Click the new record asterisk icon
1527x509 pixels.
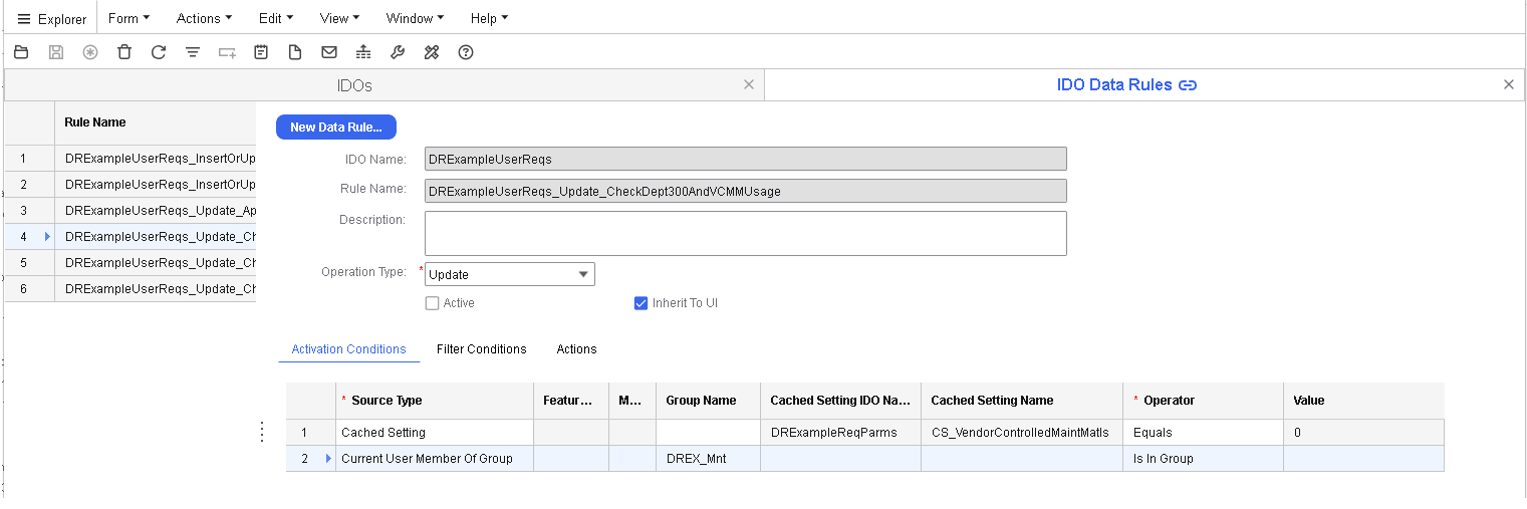tap(90, 52)
